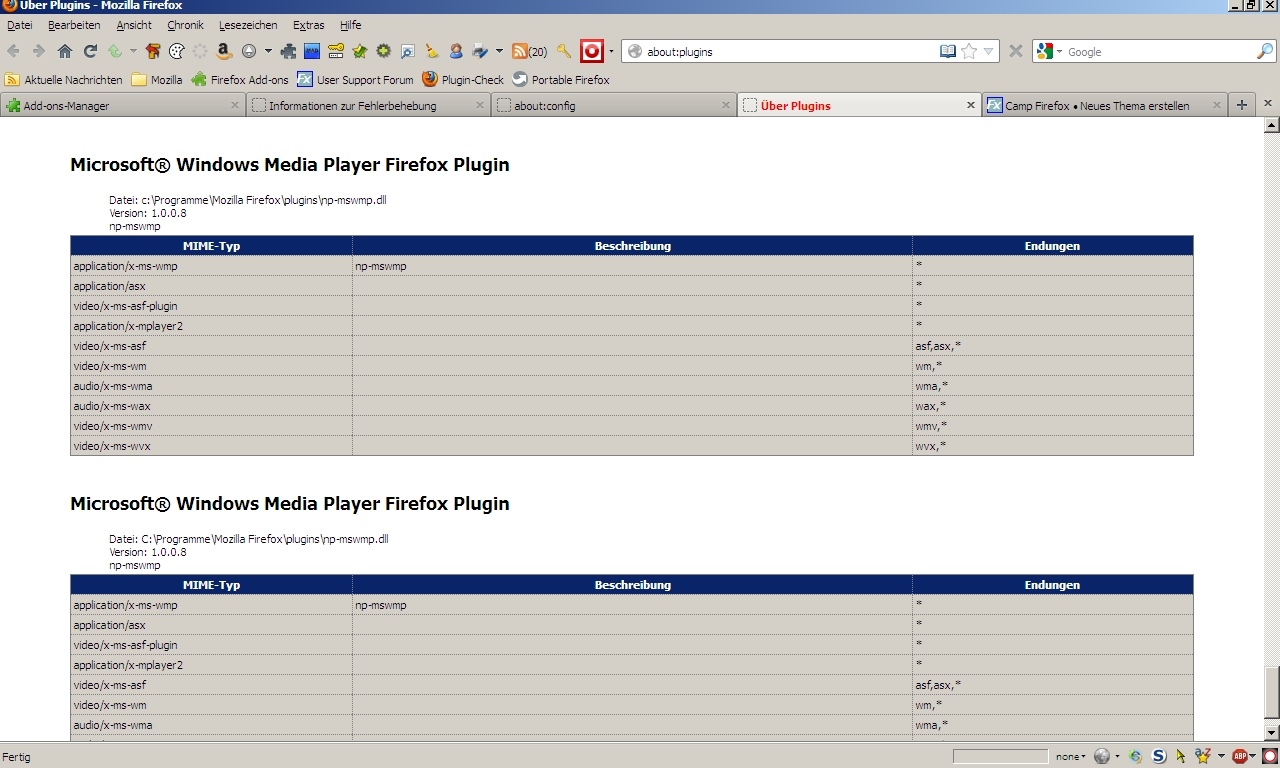Open the Datei menu
The width and height of the screenshot is (1280, 768).
pos(20,25)
